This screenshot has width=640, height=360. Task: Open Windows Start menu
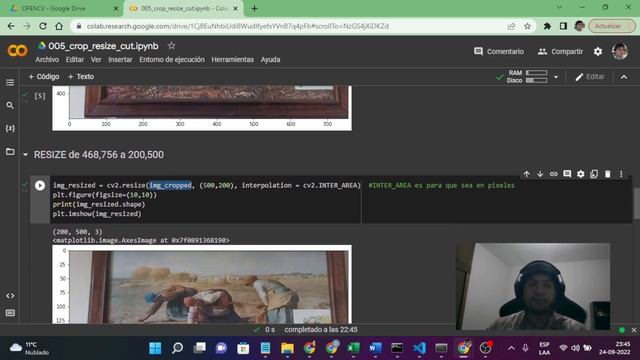(x=155, y=348)
